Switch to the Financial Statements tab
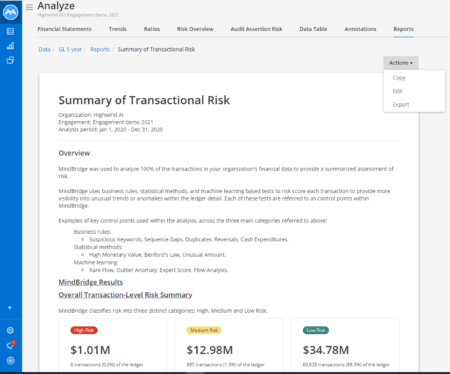The image size is (450, 374). click(x=64, y=29)
